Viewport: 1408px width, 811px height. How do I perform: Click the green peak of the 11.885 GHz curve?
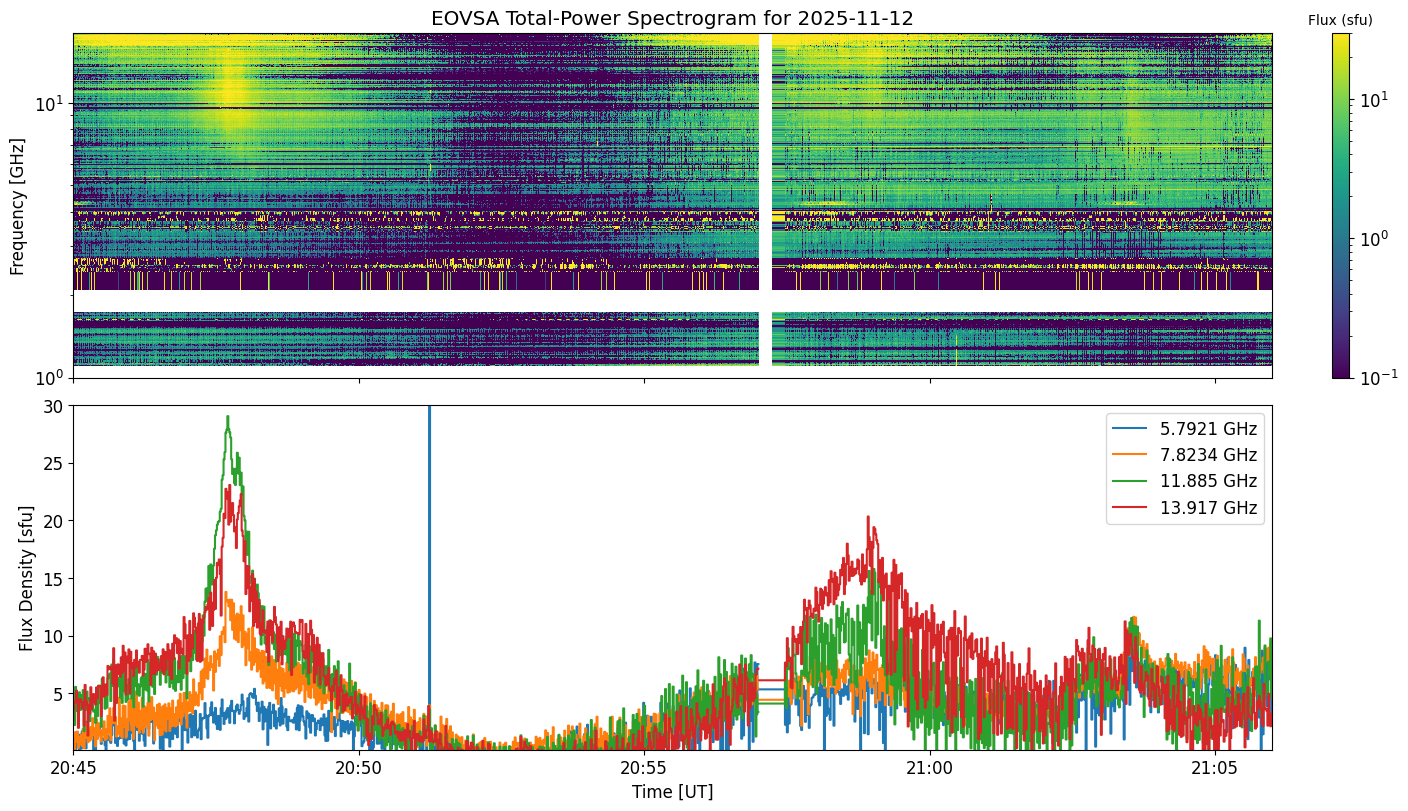point(228,420)
